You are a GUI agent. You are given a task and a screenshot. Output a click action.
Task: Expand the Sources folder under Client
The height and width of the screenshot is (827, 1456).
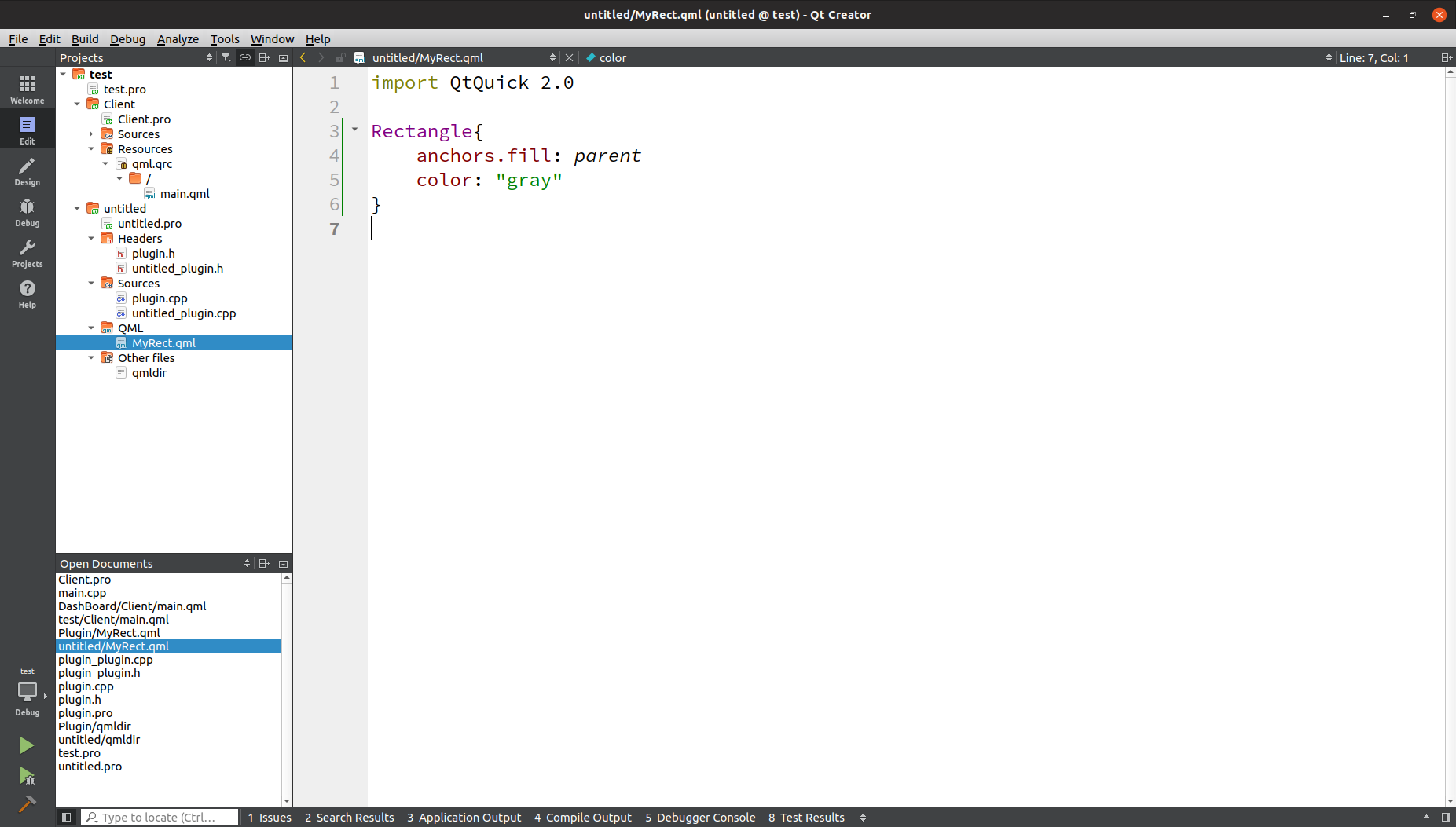coord(91,134)
